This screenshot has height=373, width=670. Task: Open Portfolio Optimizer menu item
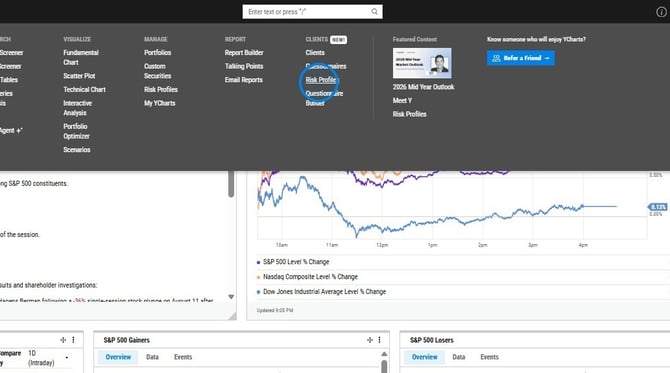point(76,131)
